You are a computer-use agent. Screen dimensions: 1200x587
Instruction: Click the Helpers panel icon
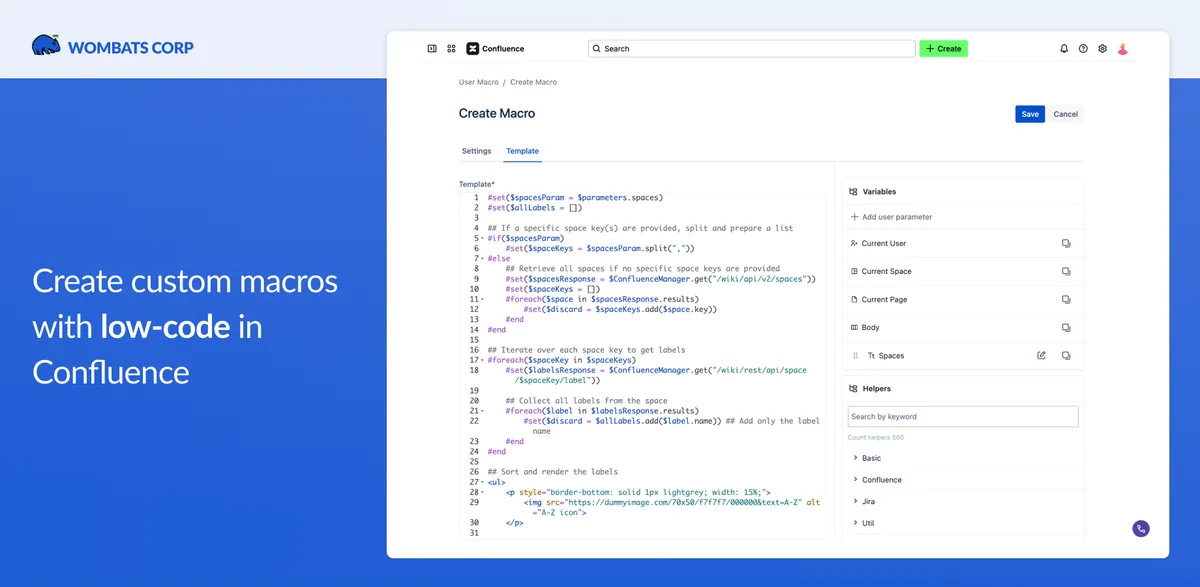point(853,388)
